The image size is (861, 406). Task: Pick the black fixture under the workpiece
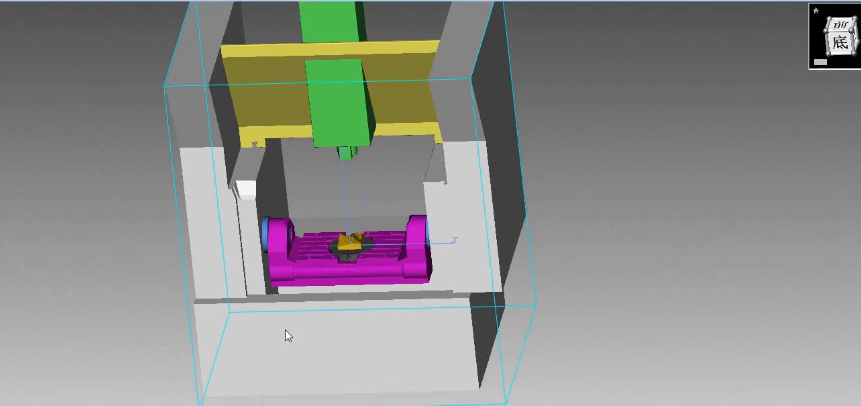(x=349, y=256)
